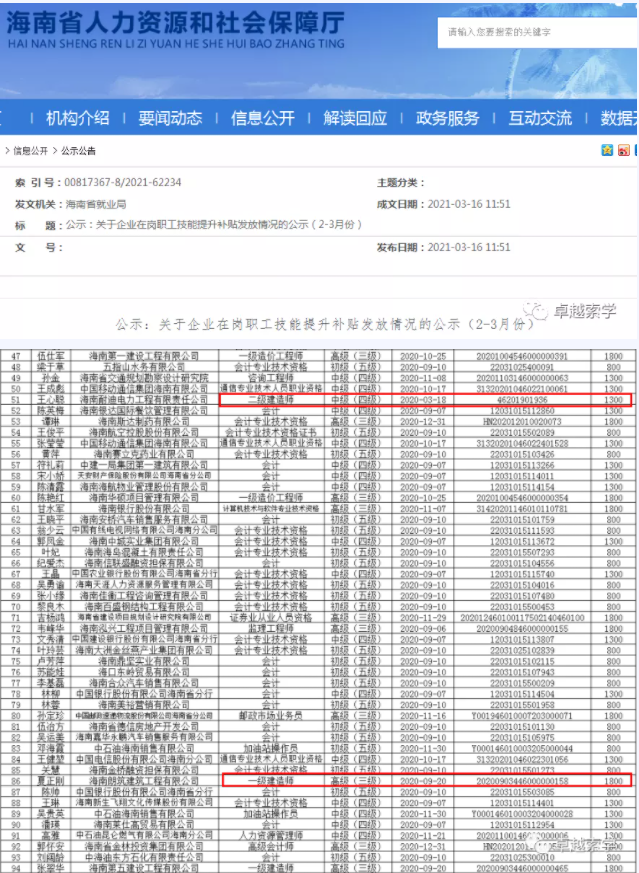Select the 标题 field text about 2-3月份 subsidy

point(214,225)
